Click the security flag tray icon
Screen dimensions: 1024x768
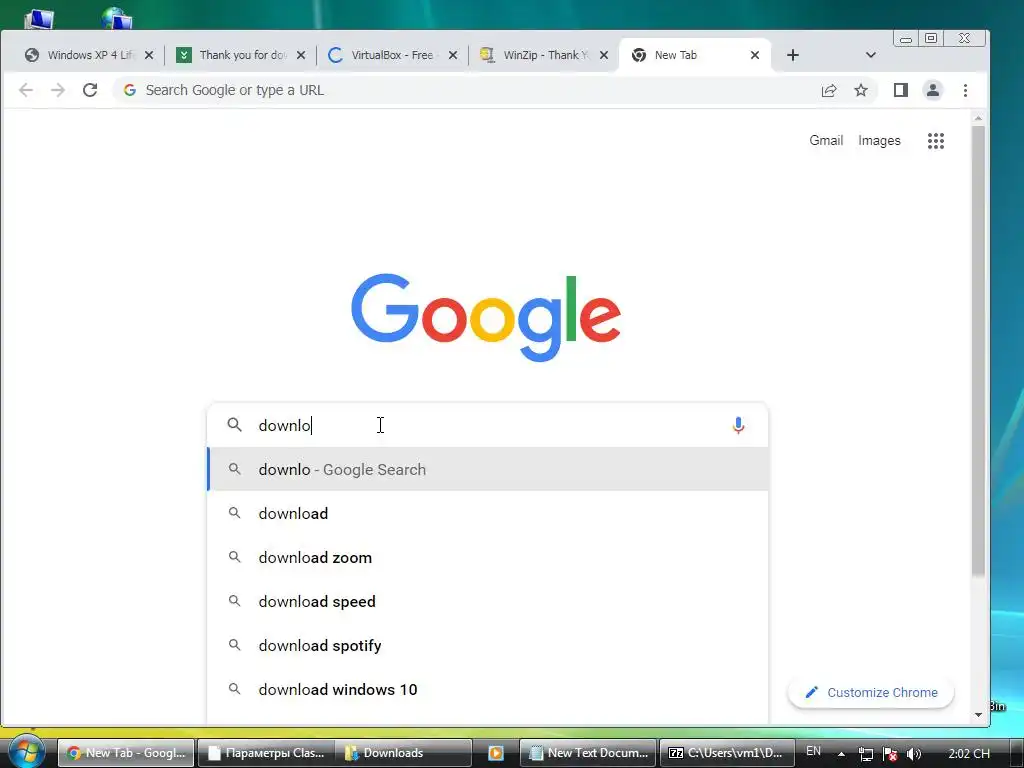(889, 754)
